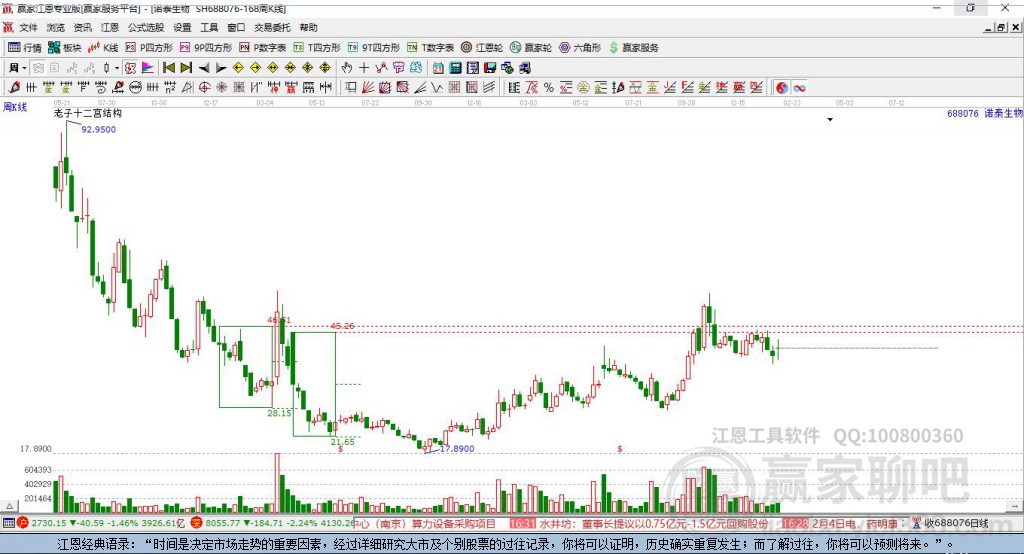Toggle the colorful gradient triangle icon

pyautogui.click(x=148, y=68)
